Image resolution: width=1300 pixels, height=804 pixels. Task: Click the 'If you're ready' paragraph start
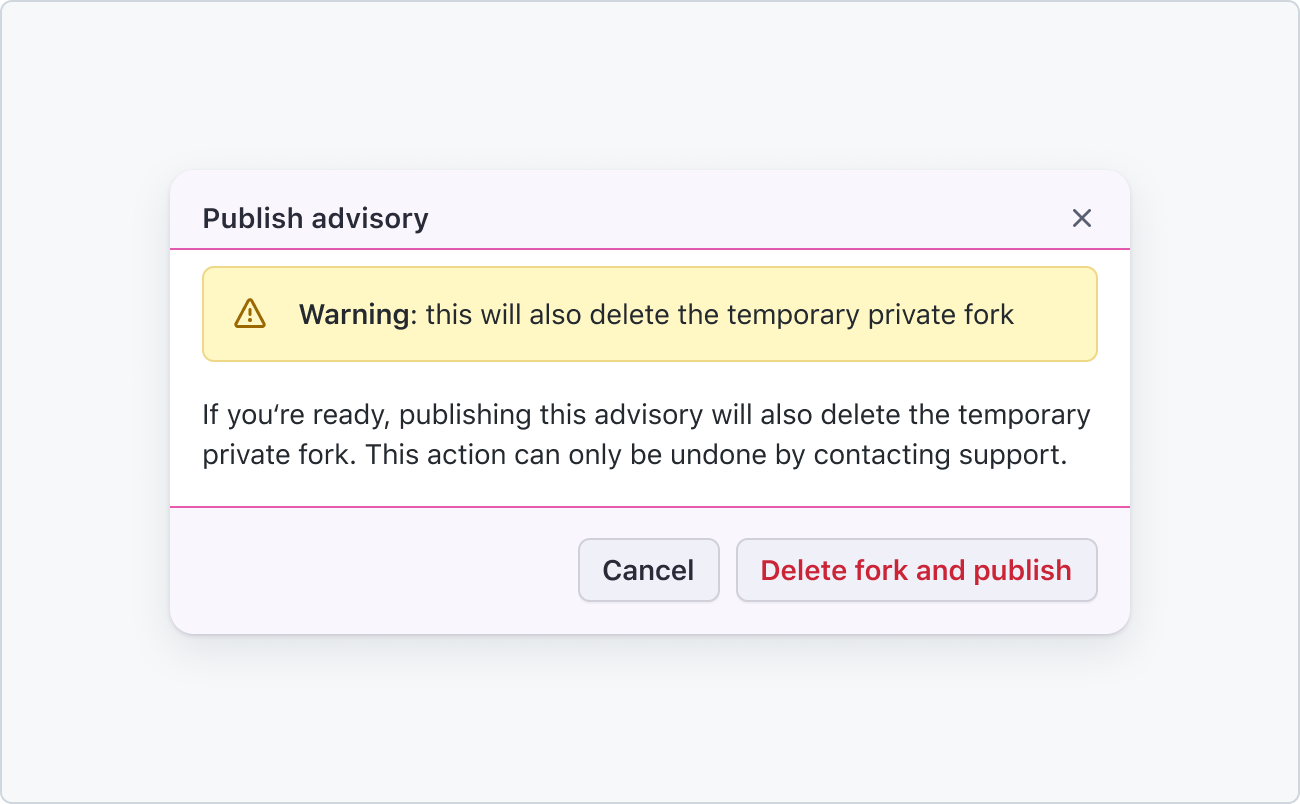296,414
